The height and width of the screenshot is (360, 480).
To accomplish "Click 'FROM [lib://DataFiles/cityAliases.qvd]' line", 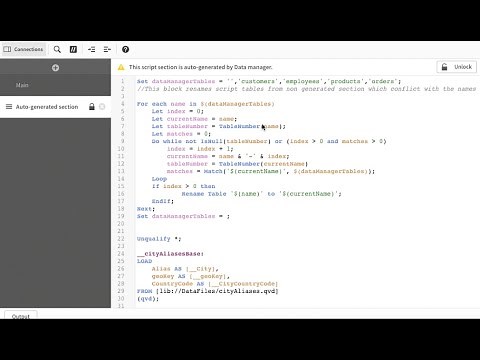I will coord(207,291).
